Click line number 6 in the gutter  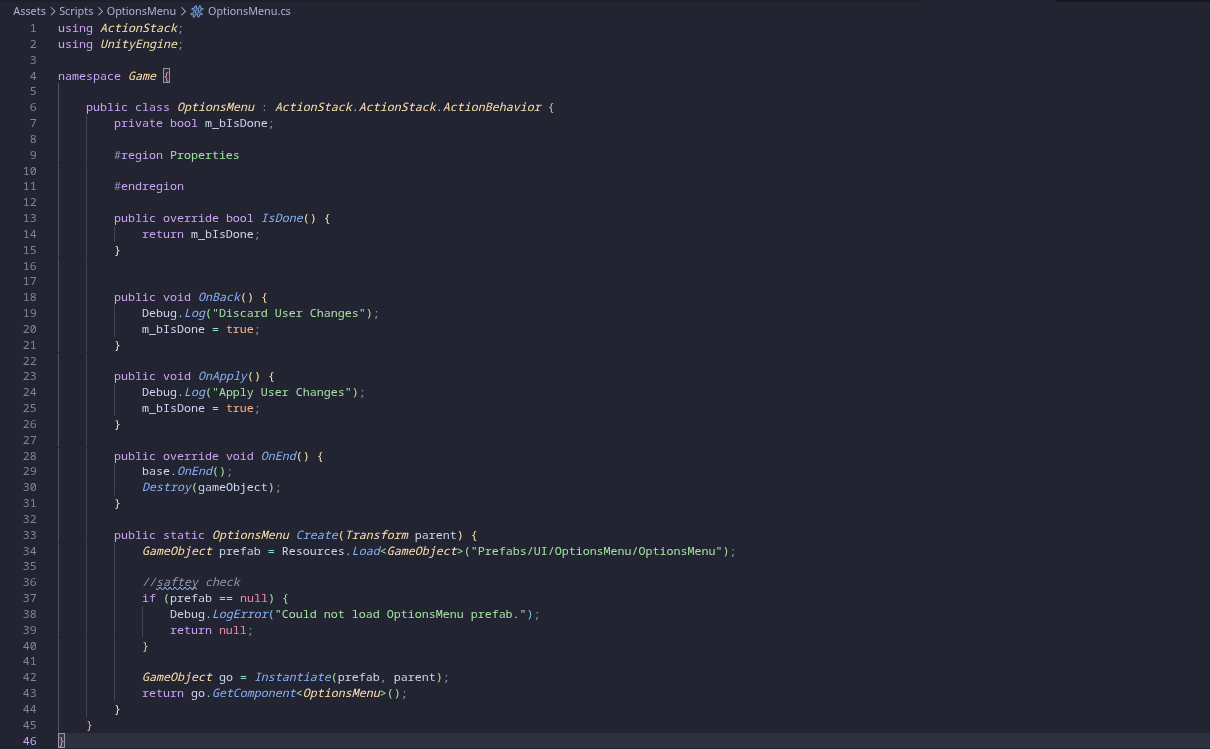tap(33, 107)
